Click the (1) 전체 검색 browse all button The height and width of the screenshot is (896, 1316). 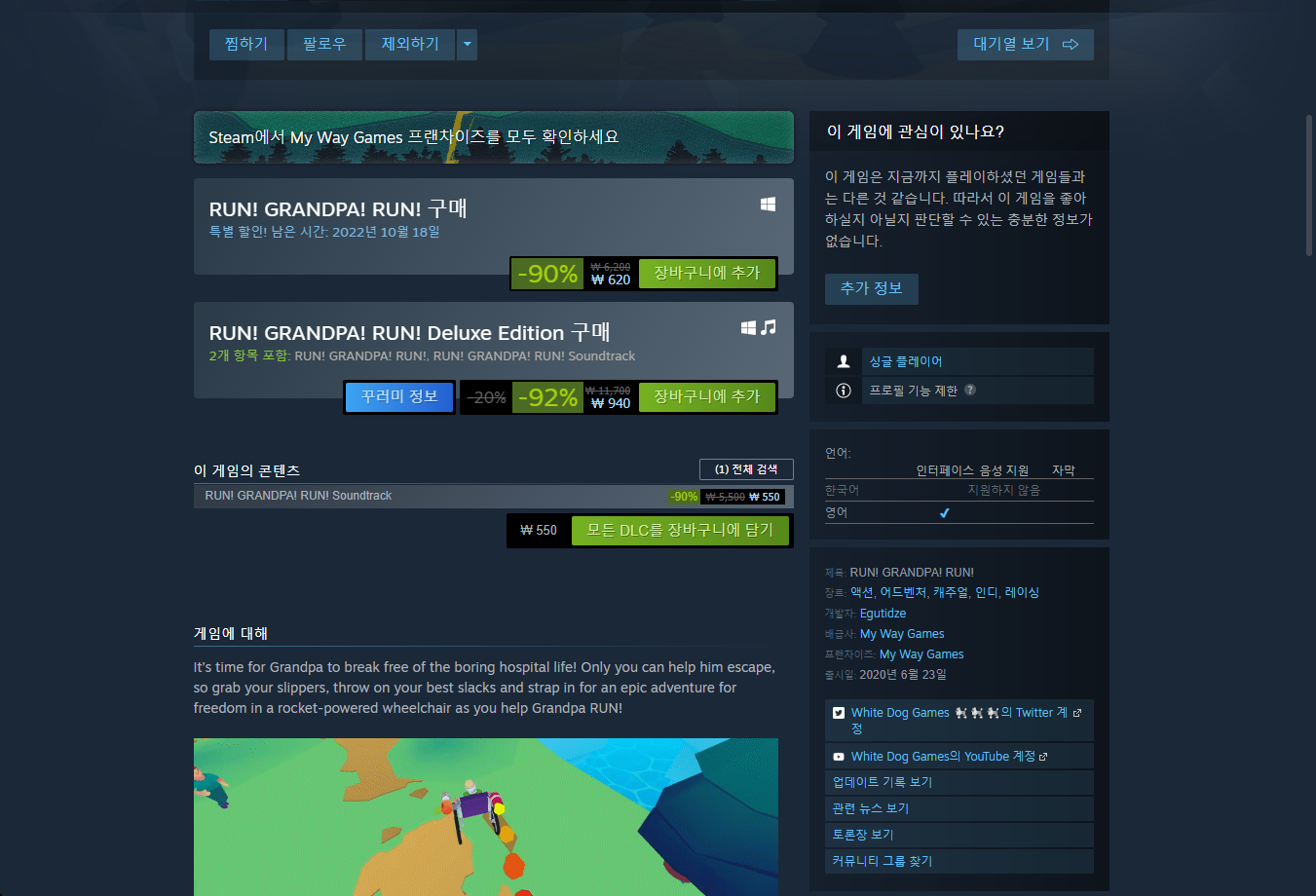pos(746,469)
